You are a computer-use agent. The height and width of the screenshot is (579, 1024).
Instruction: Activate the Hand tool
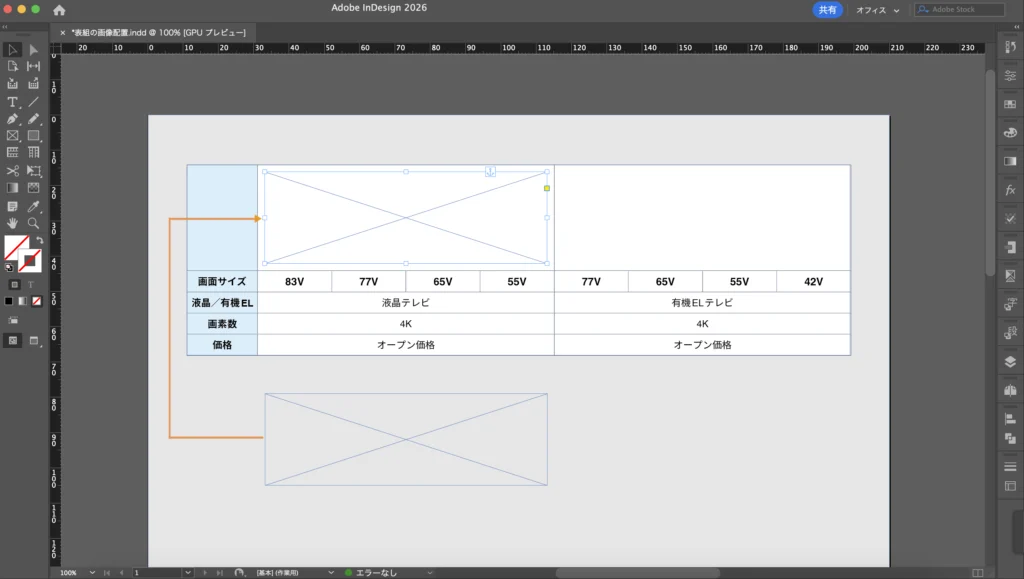coord(13,223)
